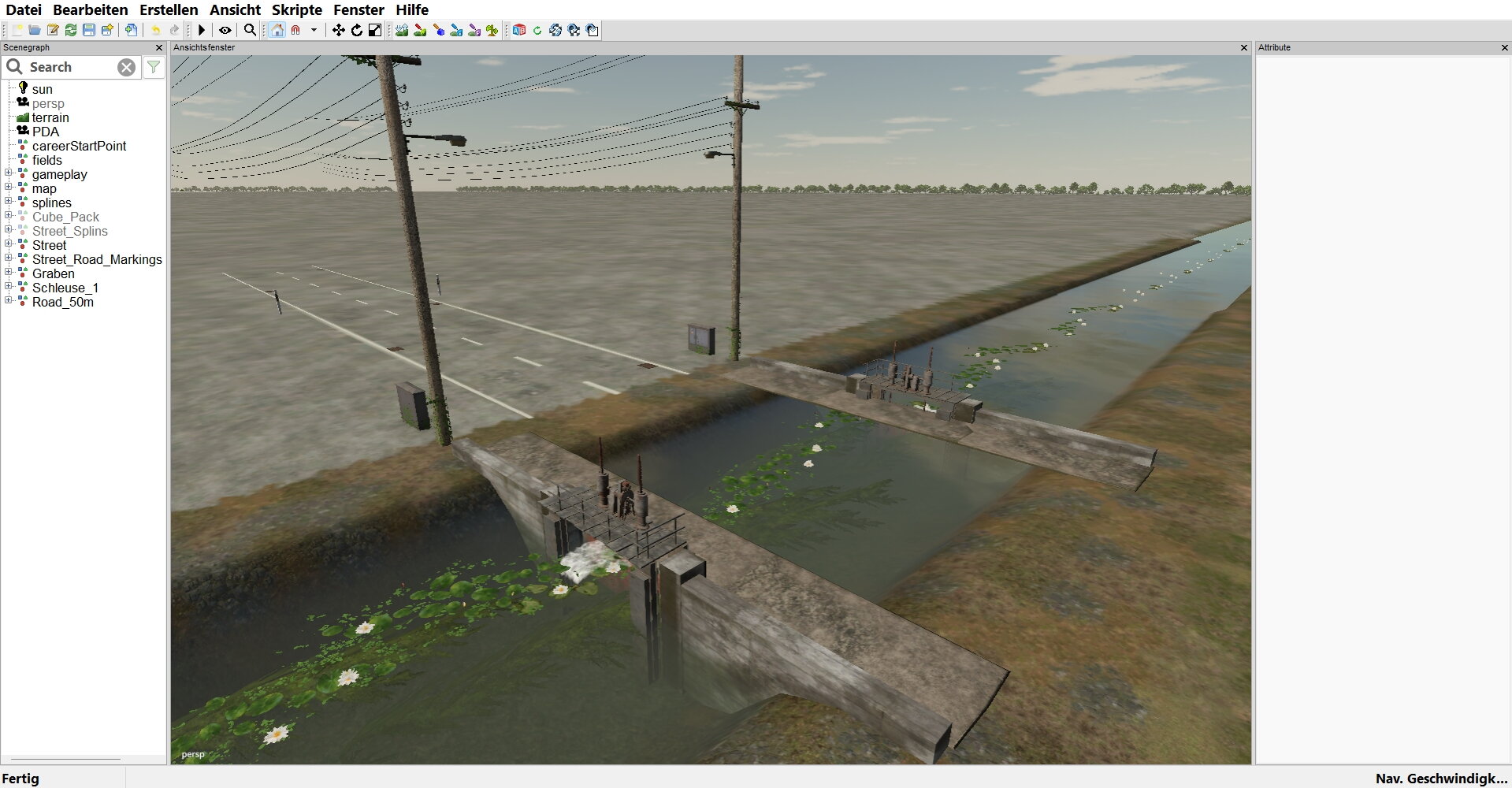Open the Erstellen menu
Viewport: 1512px width, 788px height.
click(169, 9)
